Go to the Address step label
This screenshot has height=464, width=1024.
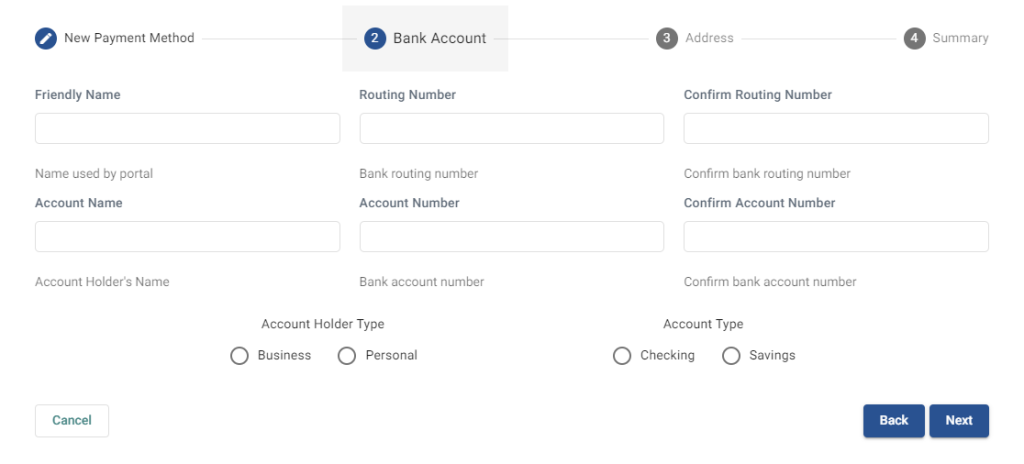click(709, 39)
